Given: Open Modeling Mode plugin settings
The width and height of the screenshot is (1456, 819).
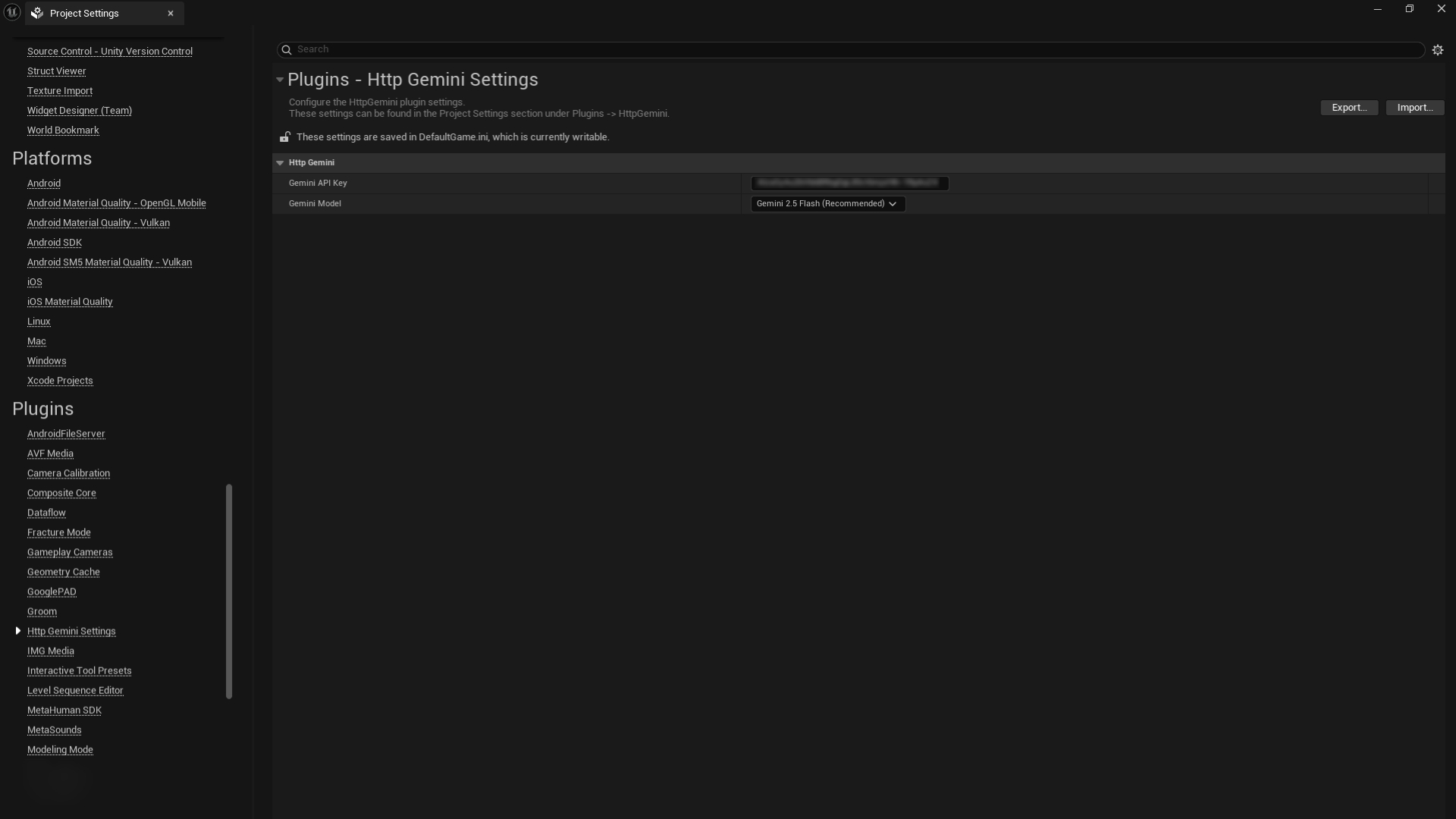Looking at the screenshot, I should point(60,749).
